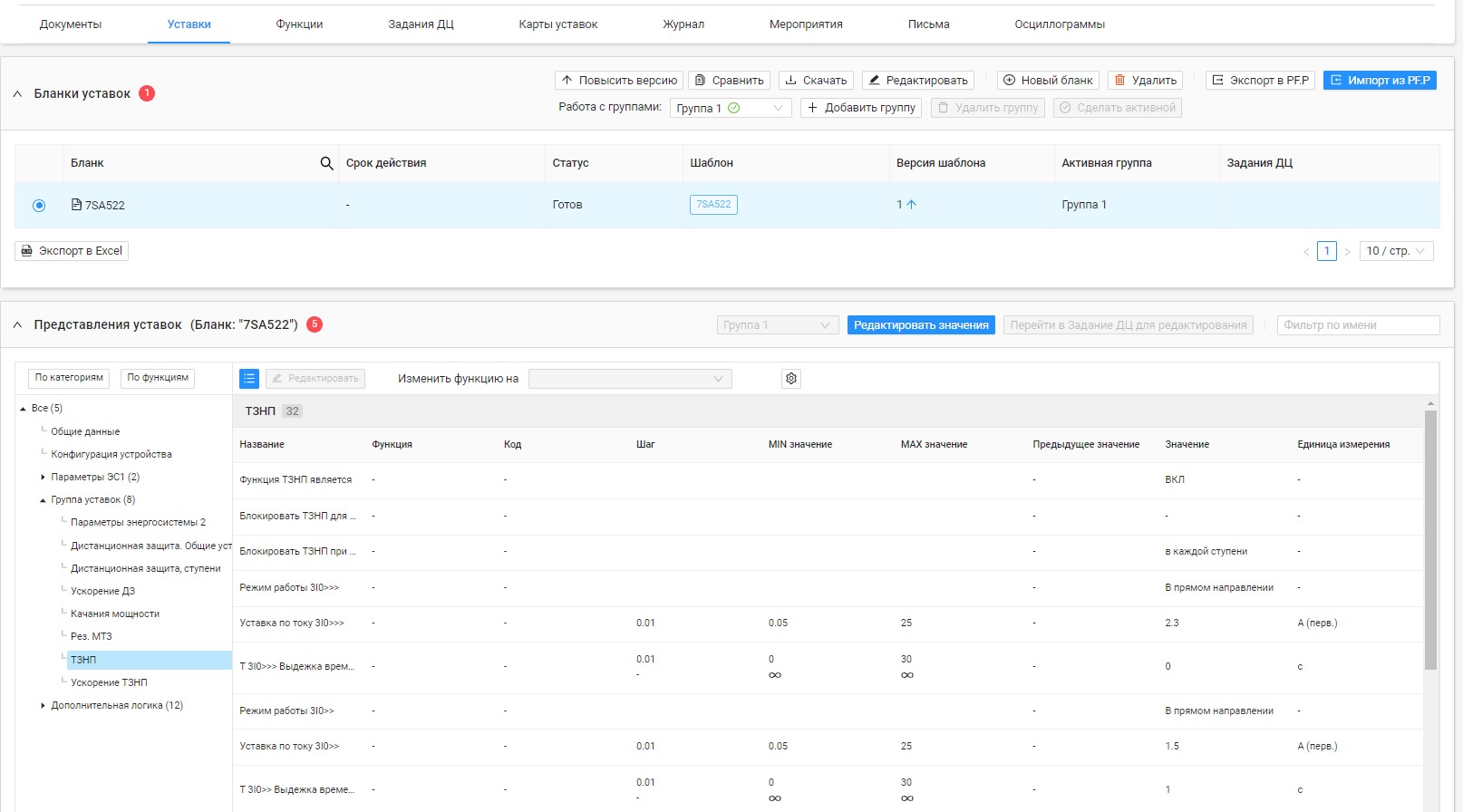Select Дистанционная защита, ступени item
The image size is (1463, 812).
(146, 569)
